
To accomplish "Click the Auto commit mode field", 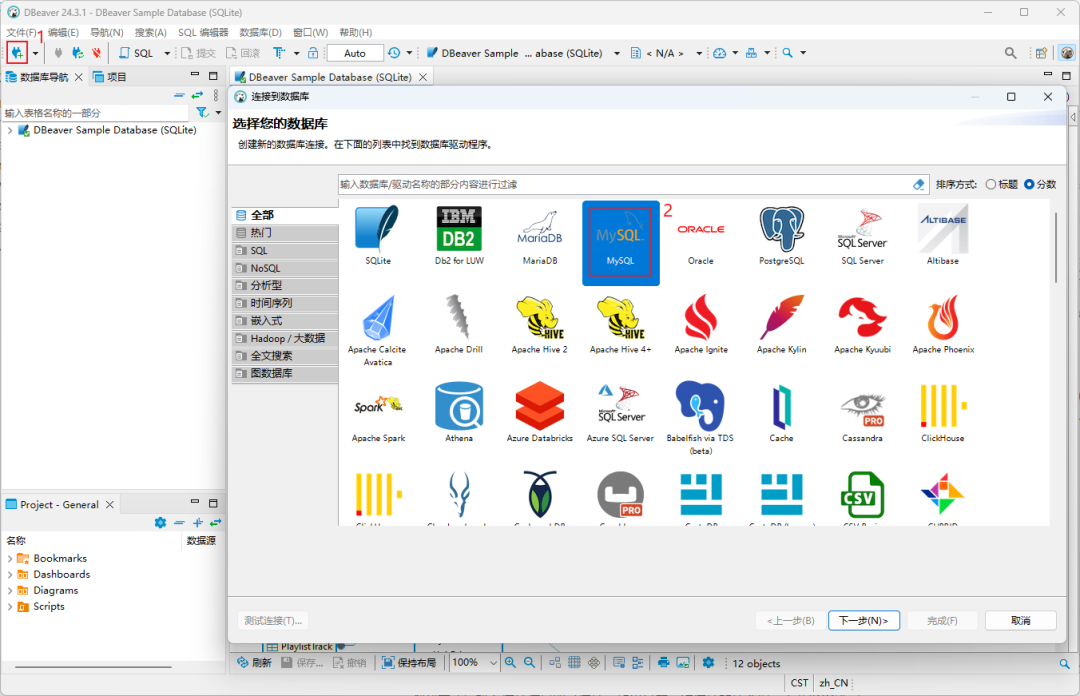I will [355, 53].
